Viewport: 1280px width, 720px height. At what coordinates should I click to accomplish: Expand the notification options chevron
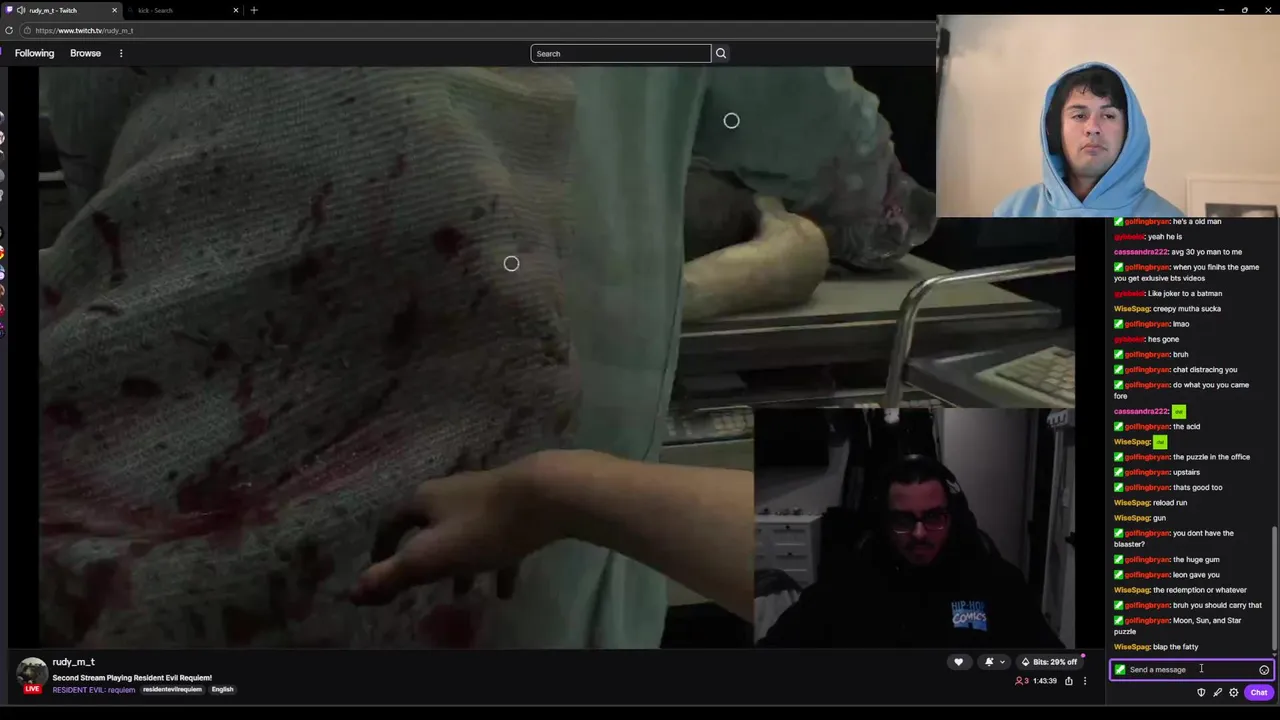(1002, 662)
